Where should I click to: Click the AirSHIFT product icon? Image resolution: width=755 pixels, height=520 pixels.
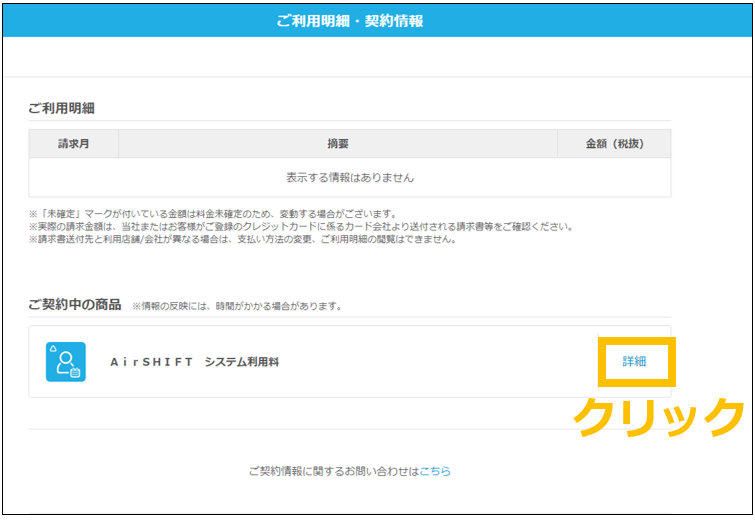click(65, 362)
